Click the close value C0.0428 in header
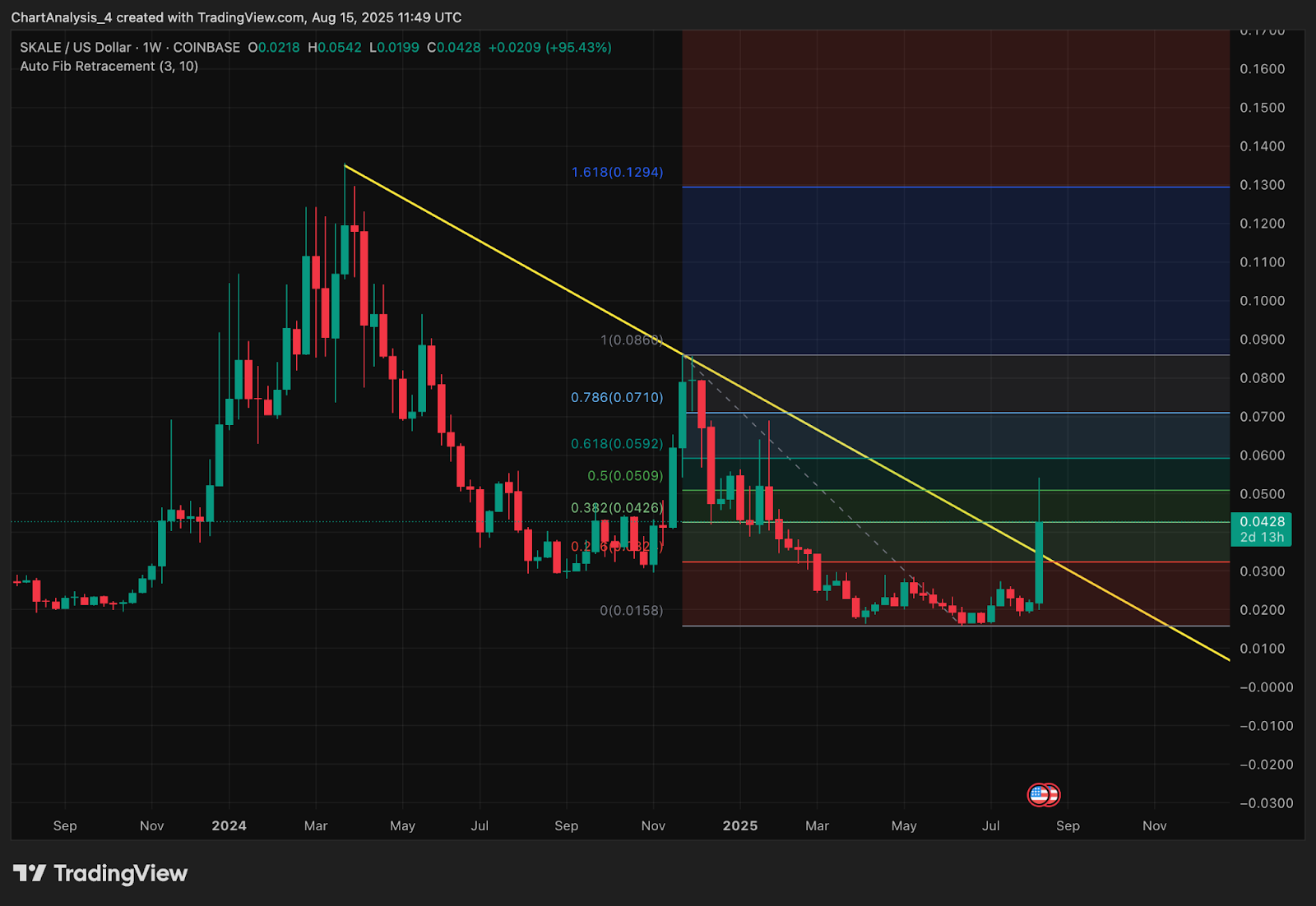This screenshot has width=1316, height=906. (454, 48)
